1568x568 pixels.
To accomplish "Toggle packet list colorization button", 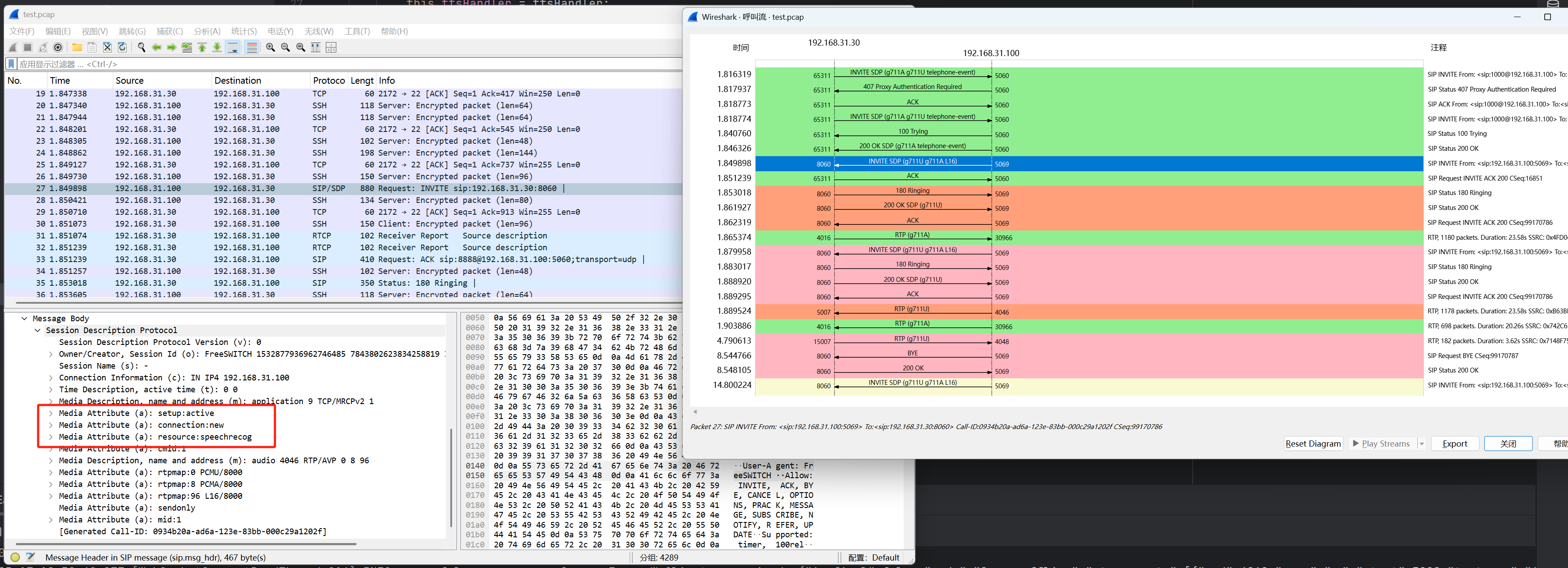I will coord(251,47).
